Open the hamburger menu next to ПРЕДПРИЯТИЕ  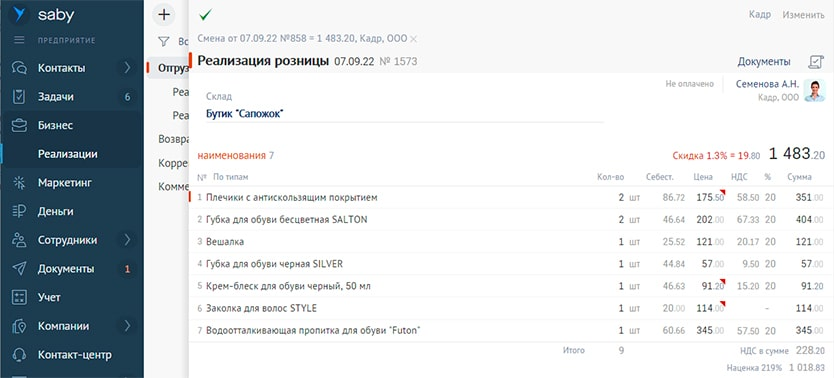coord(19,40)
